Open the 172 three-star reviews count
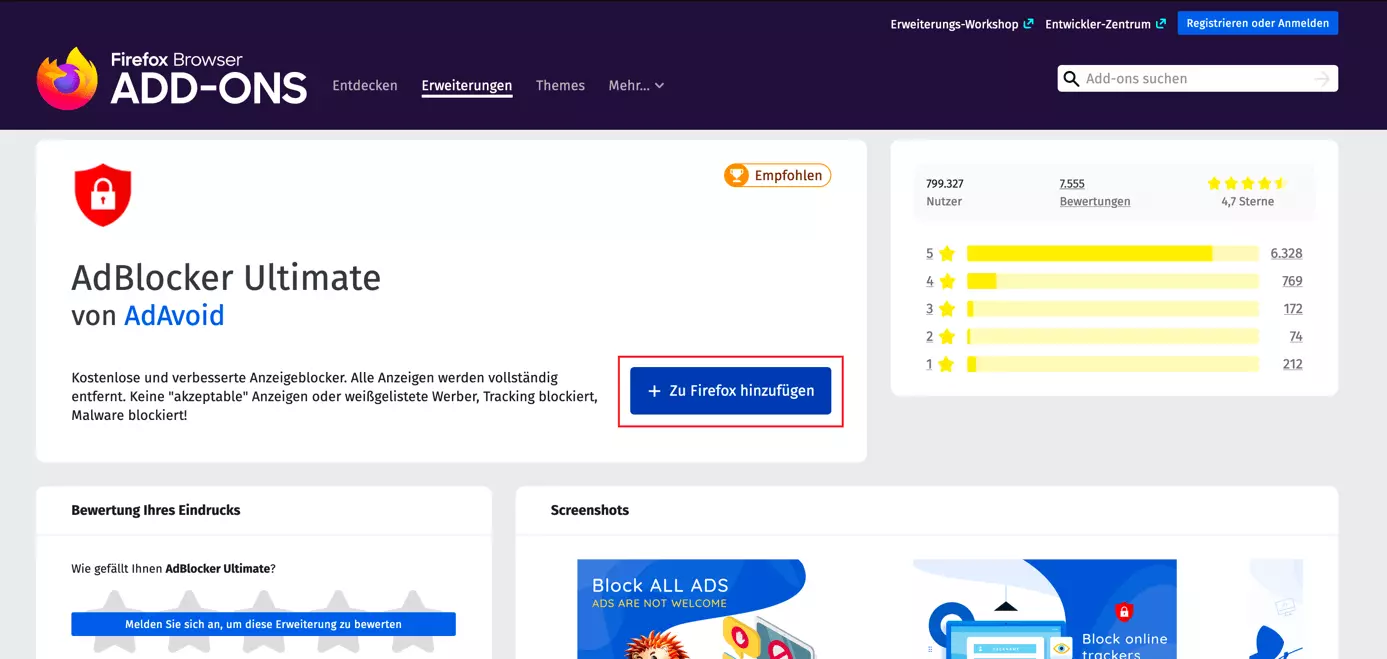1387x659 pixels. 1293,309
